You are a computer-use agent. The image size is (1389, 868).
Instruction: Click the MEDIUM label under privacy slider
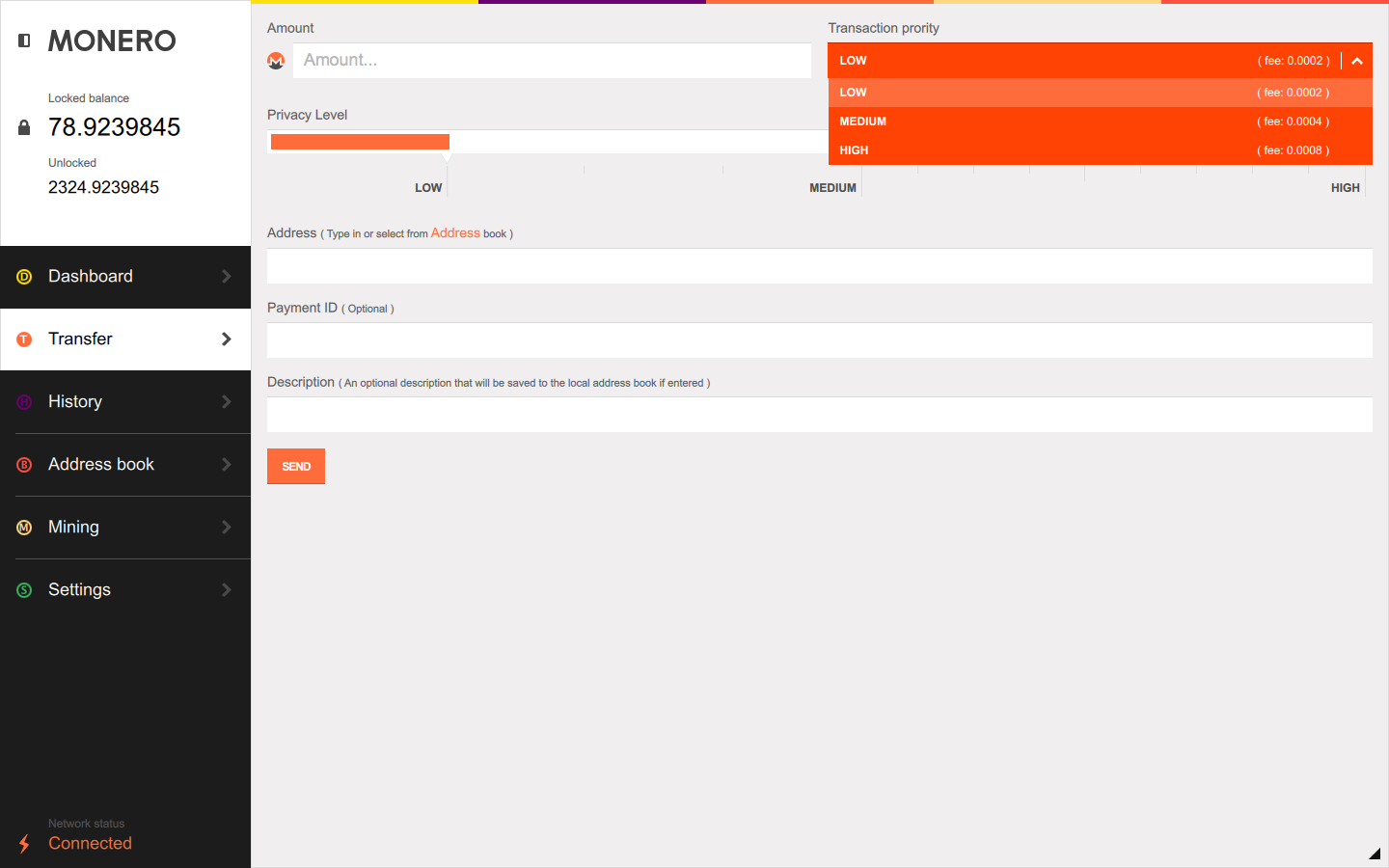tap(832, 188)
